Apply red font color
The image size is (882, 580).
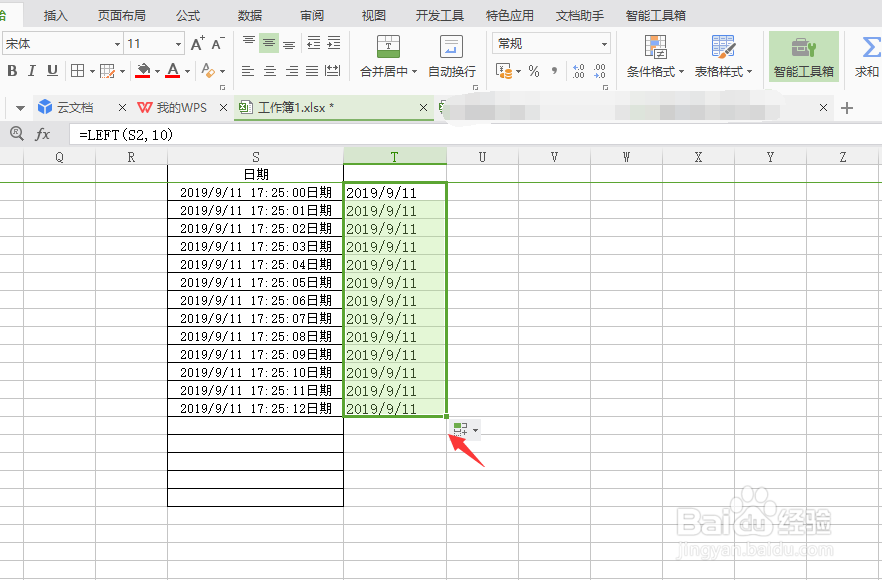[x=173, y=71]
